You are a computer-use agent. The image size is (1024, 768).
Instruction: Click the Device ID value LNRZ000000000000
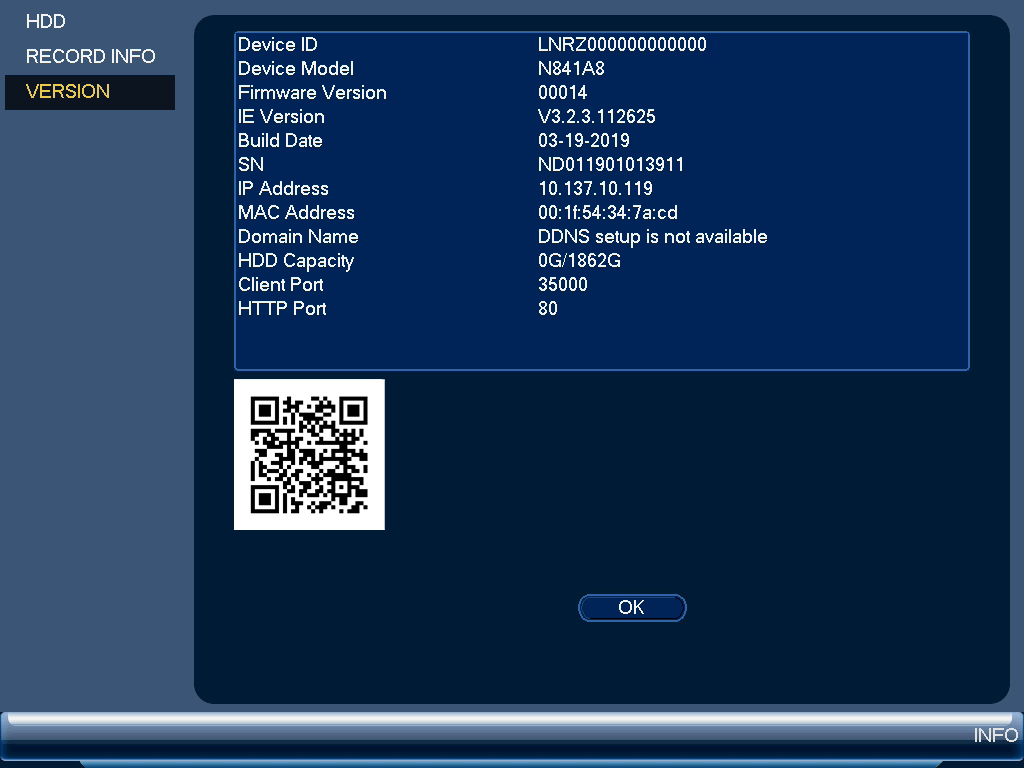[x=622, y=44]
